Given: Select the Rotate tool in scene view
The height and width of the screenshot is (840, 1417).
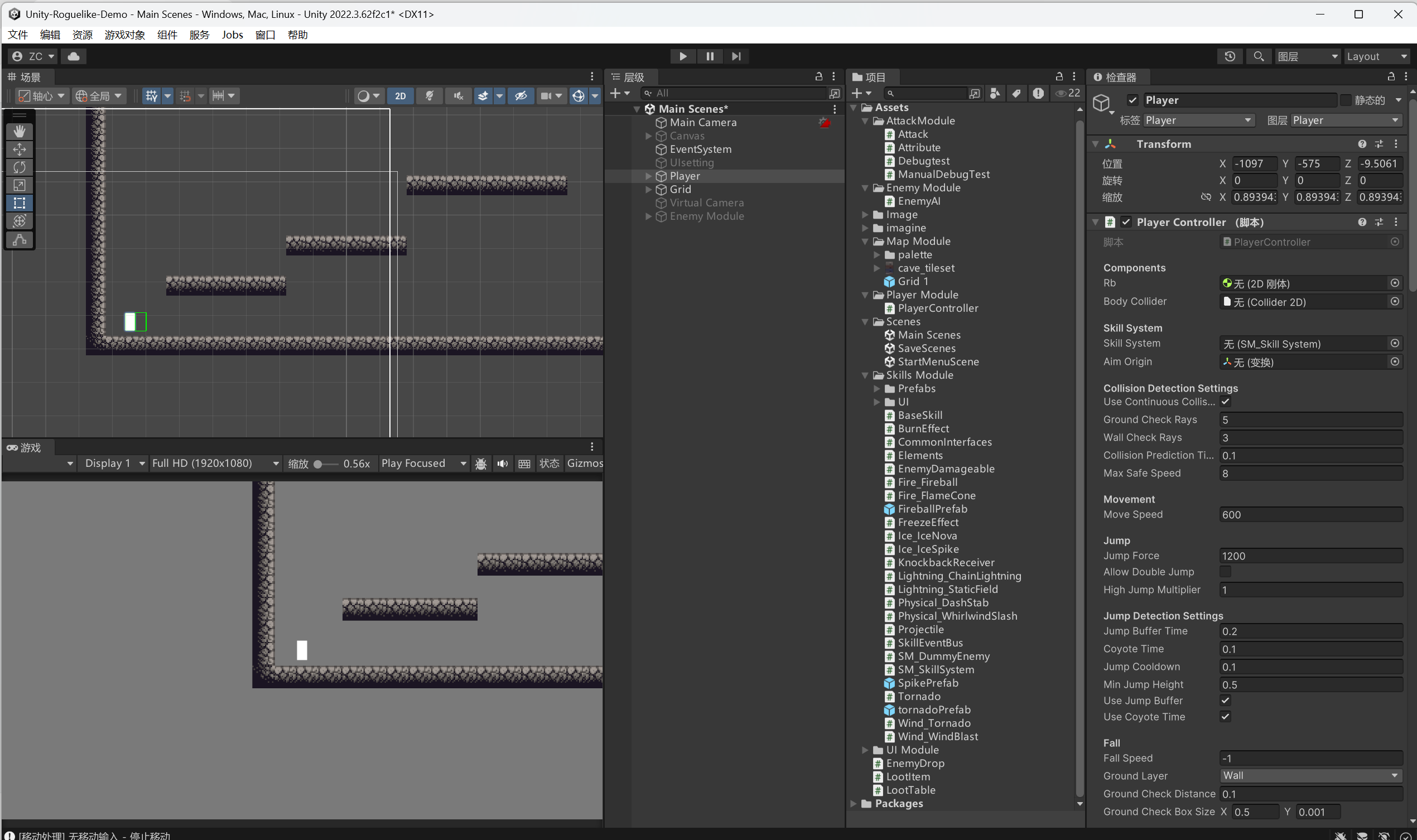Looking at the screenshot, I should (20, 167).
